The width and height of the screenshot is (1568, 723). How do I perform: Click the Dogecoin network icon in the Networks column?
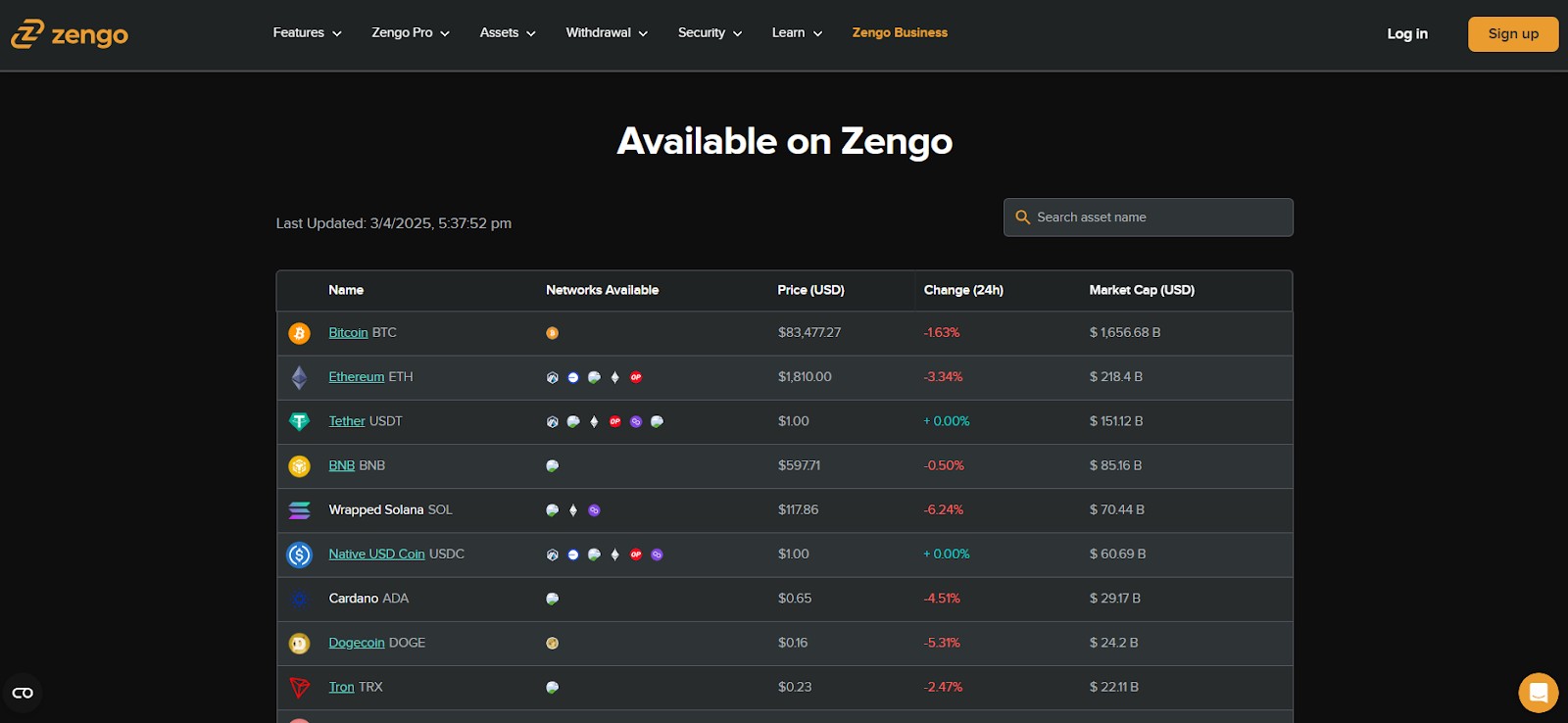553,644
